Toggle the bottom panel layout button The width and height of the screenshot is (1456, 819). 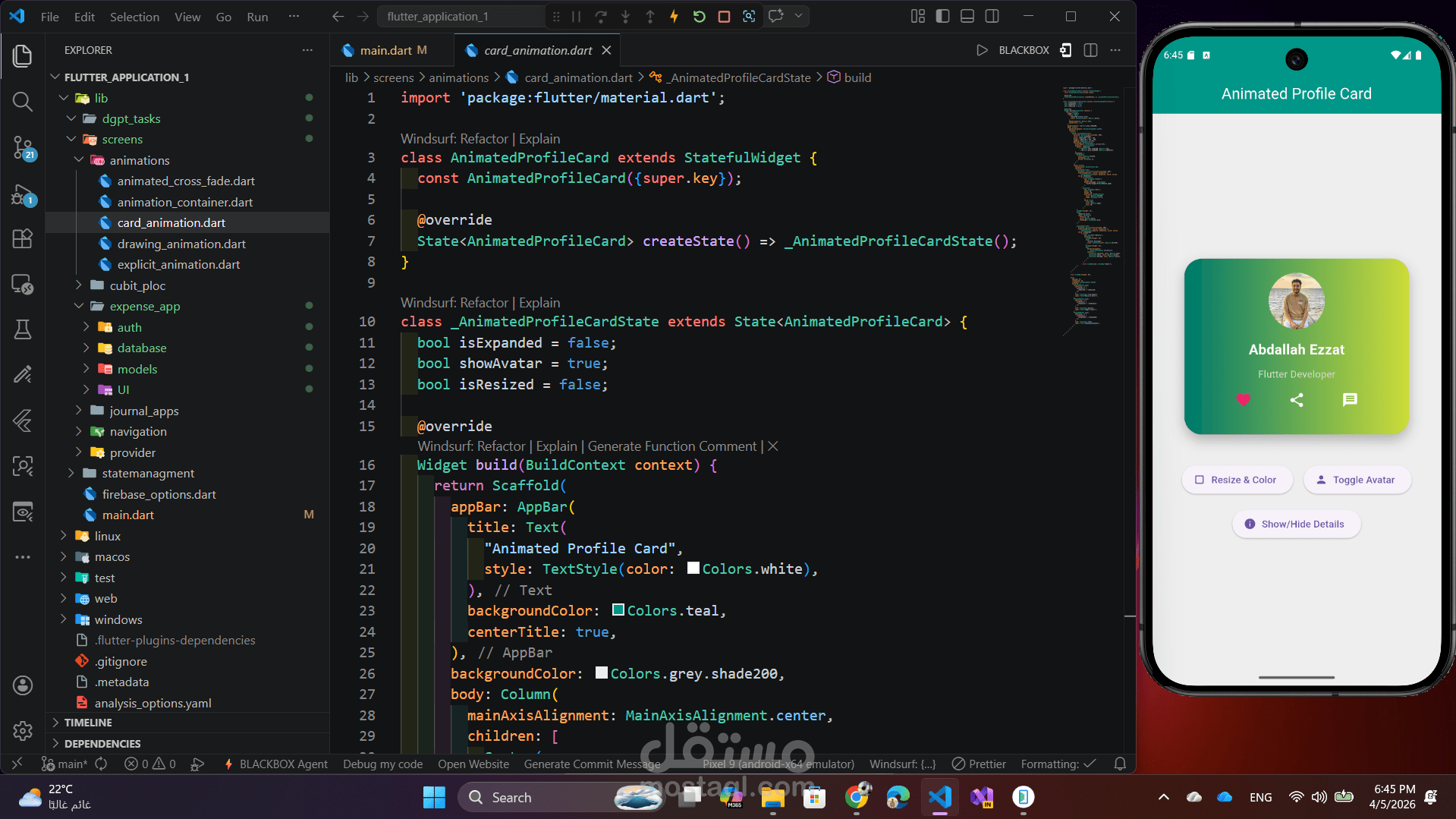[x=967, y=16]
